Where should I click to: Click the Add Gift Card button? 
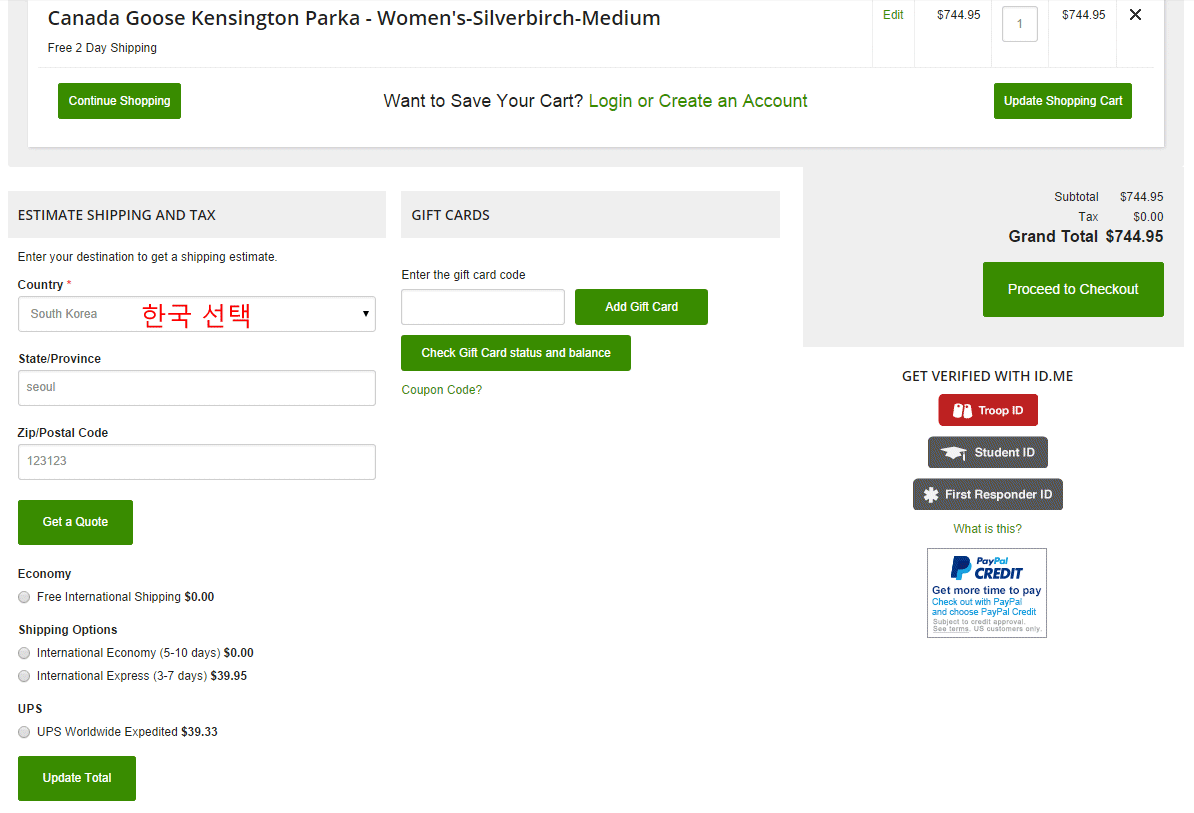(x=641, y=307)
